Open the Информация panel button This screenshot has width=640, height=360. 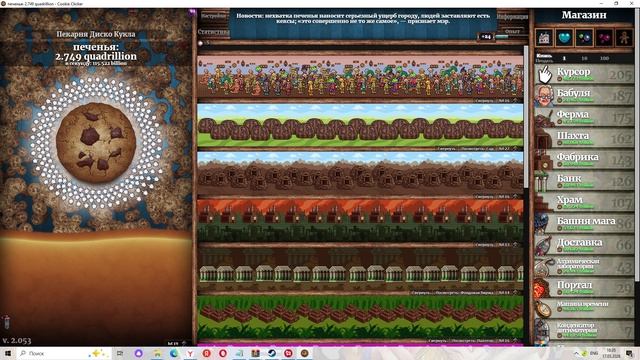click(513, 17)
